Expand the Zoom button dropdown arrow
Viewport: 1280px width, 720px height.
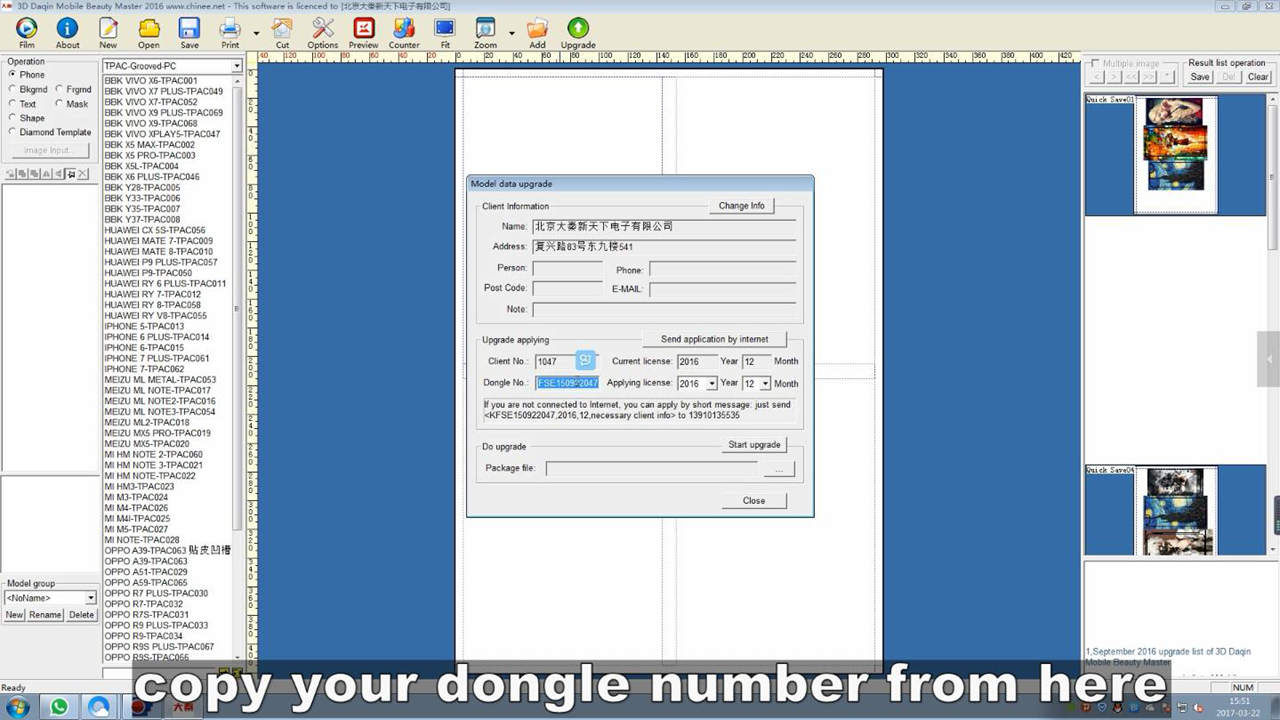(x=511, y=33)
